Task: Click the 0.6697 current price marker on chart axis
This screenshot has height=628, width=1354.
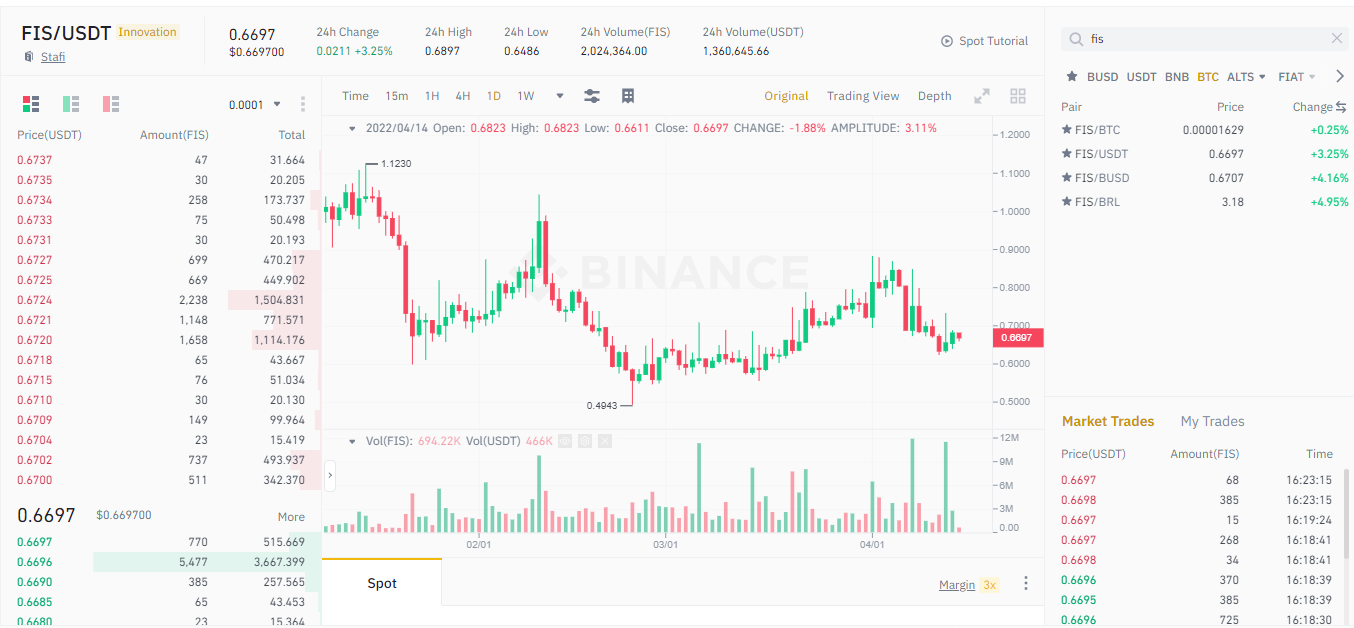Action: click(1018, 338)
